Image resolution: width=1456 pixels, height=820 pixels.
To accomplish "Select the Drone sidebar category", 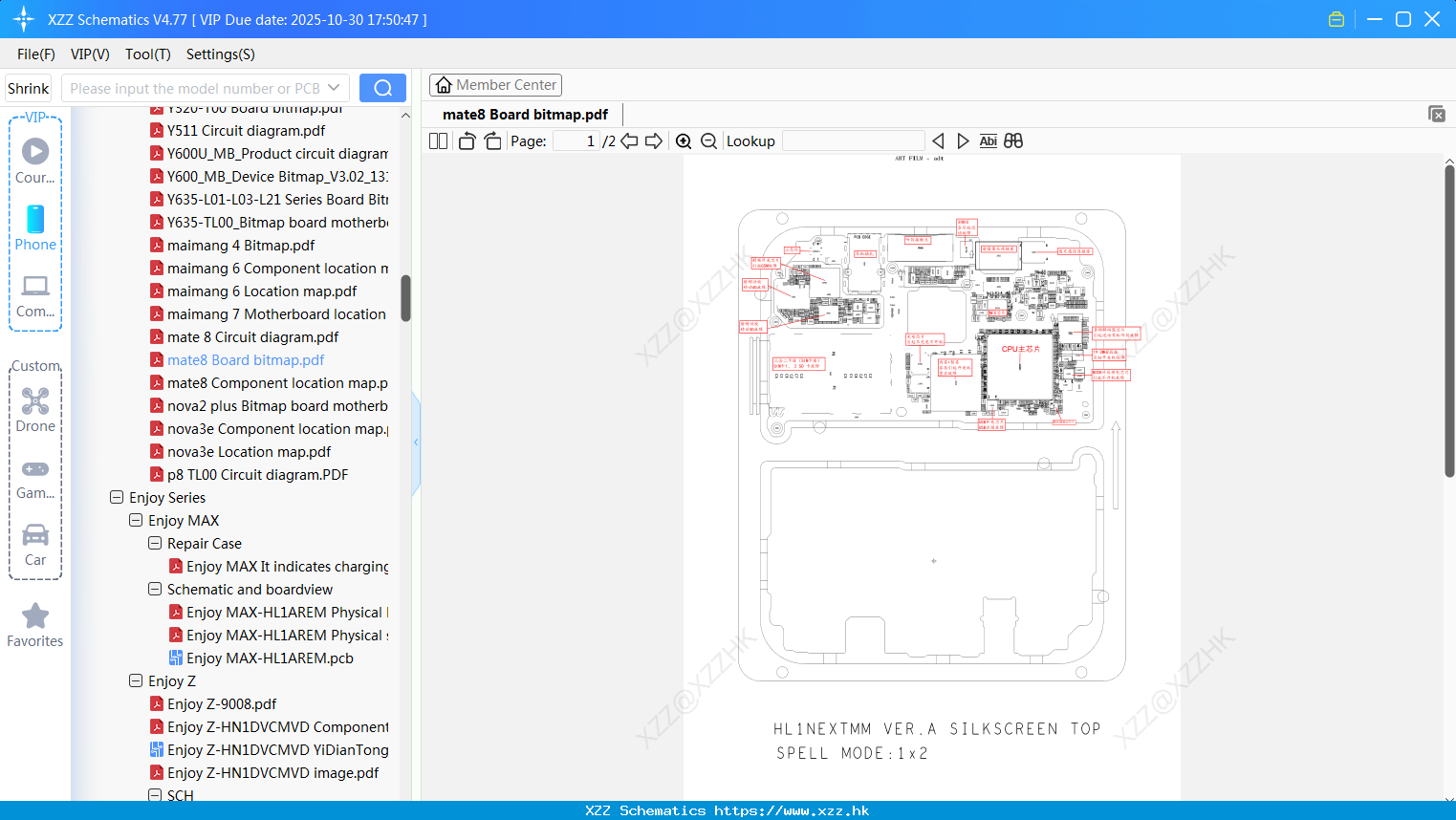I will tap(35, 410).
